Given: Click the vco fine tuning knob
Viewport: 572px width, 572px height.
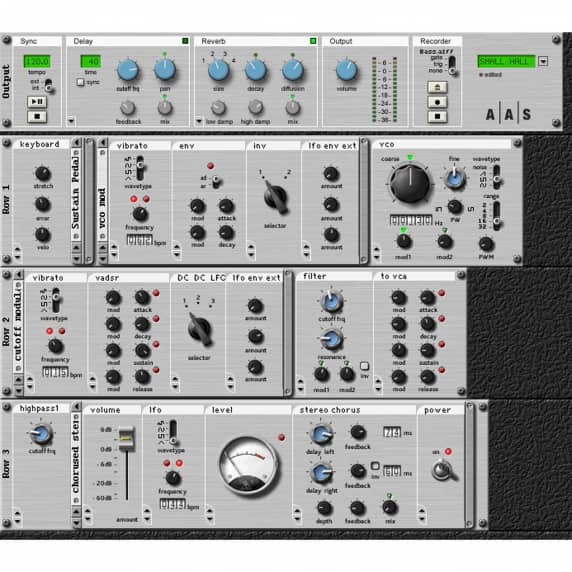Looking at the screenshot, I should point(454,179).
